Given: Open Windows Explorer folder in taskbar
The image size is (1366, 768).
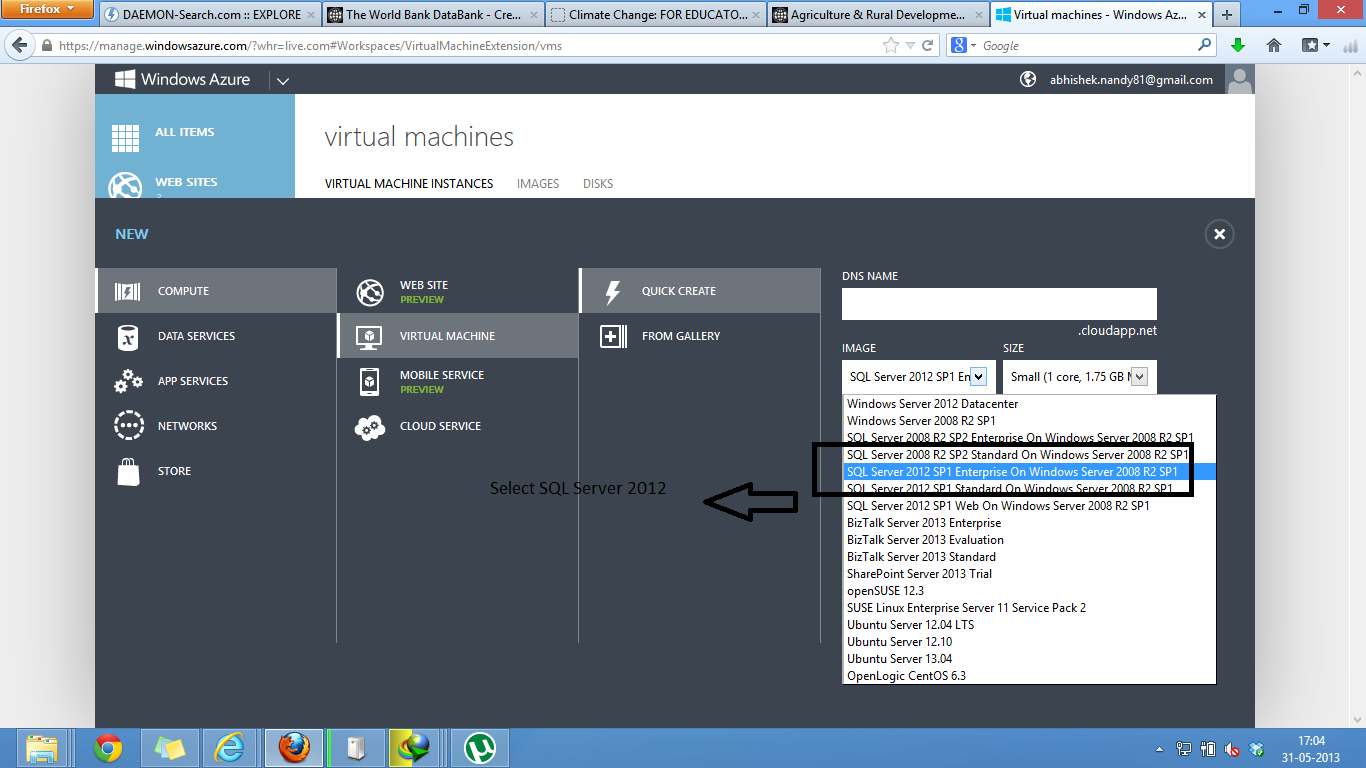Looking at the screenshot, I should click(x=42, y=747).
